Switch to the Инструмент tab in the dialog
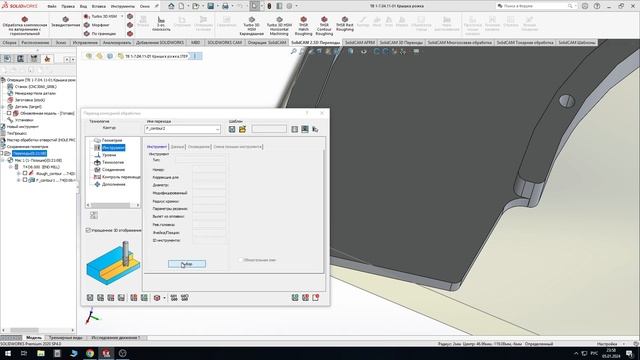This screenshot has width=640, height=360. [x=157, y=147]
